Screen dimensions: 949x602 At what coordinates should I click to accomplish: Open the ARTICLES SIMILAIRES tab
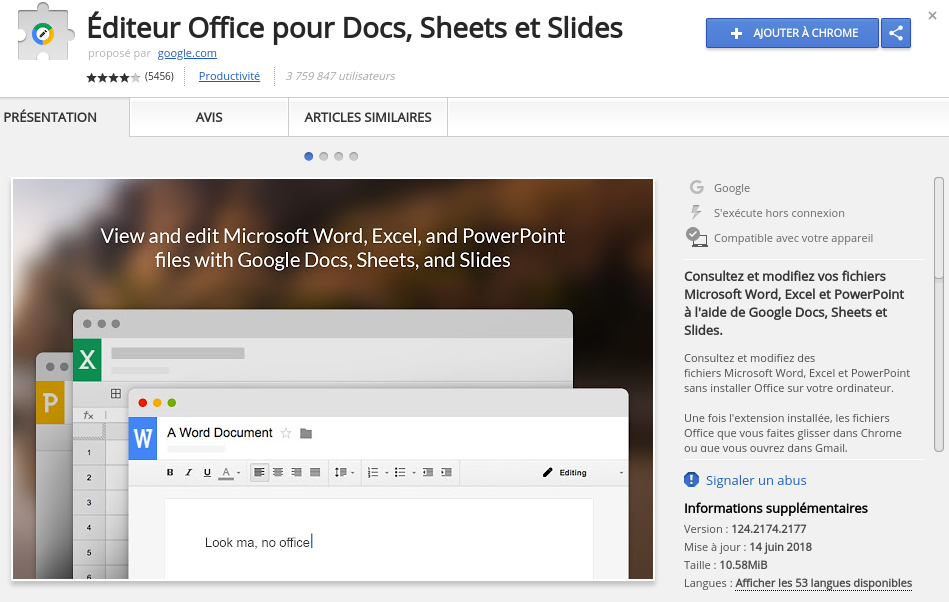pos(367,117)
